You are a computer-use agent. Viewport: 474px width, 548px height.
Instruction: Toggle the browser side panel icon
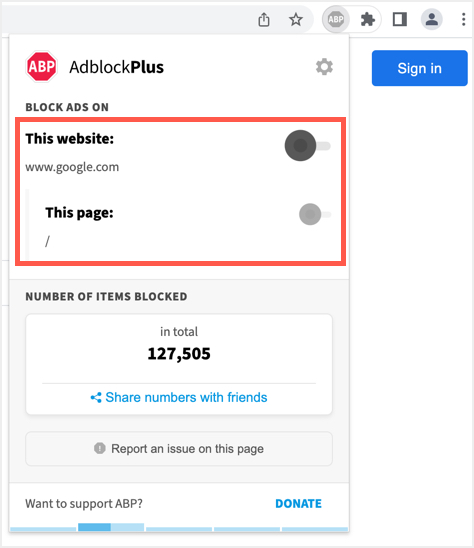coord(400,19)
